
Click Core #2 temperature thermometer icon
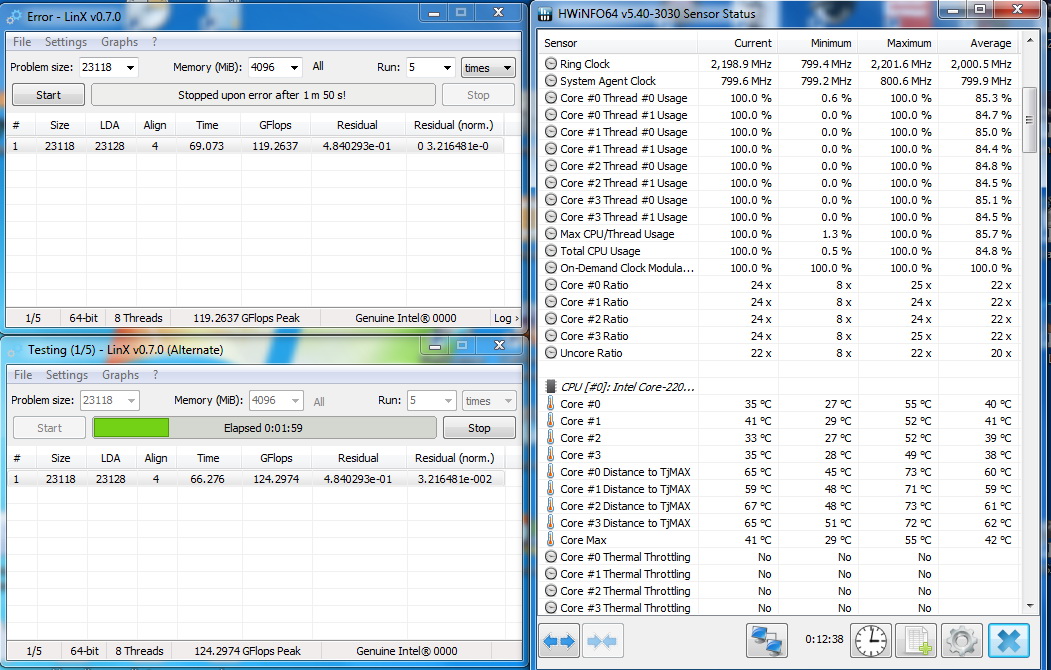(550, 438)
